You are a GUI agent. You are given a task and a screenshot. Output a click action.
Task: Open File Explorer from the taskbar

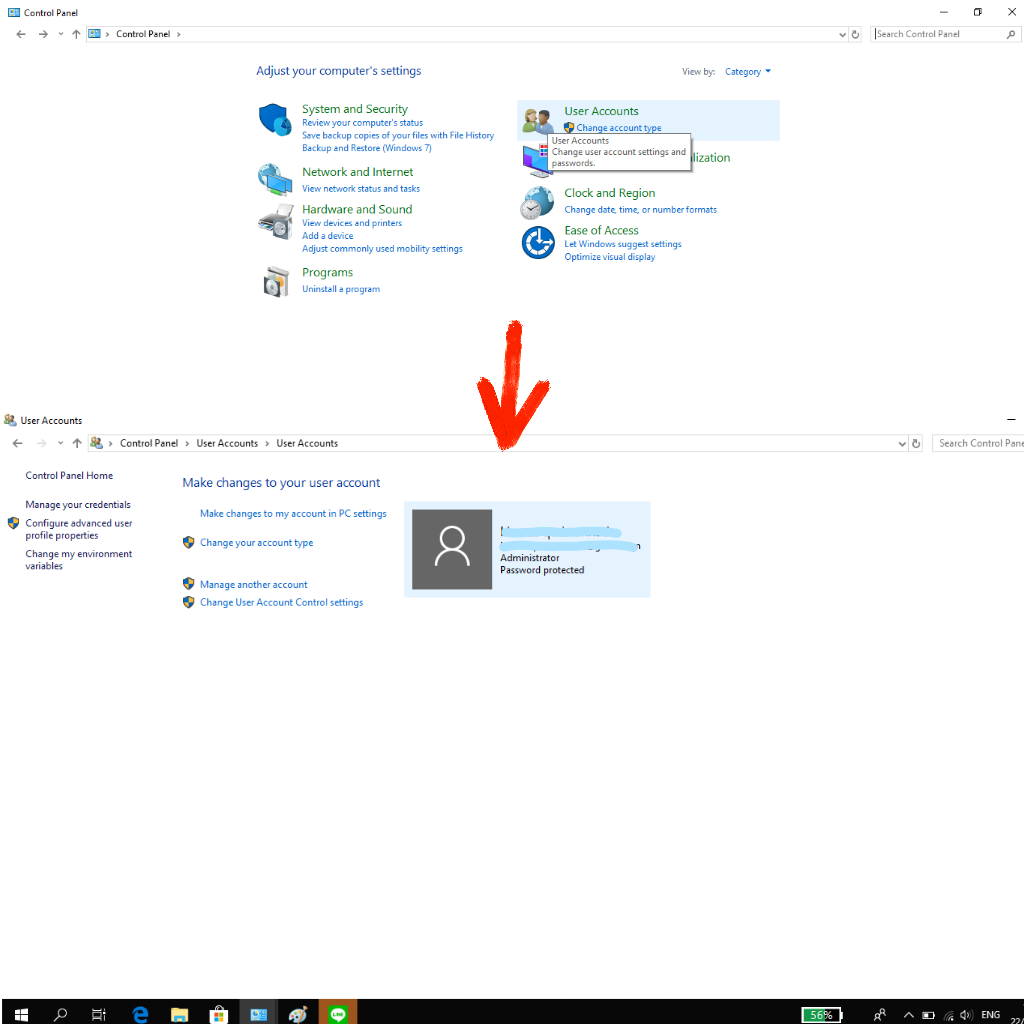[179, 1014]
